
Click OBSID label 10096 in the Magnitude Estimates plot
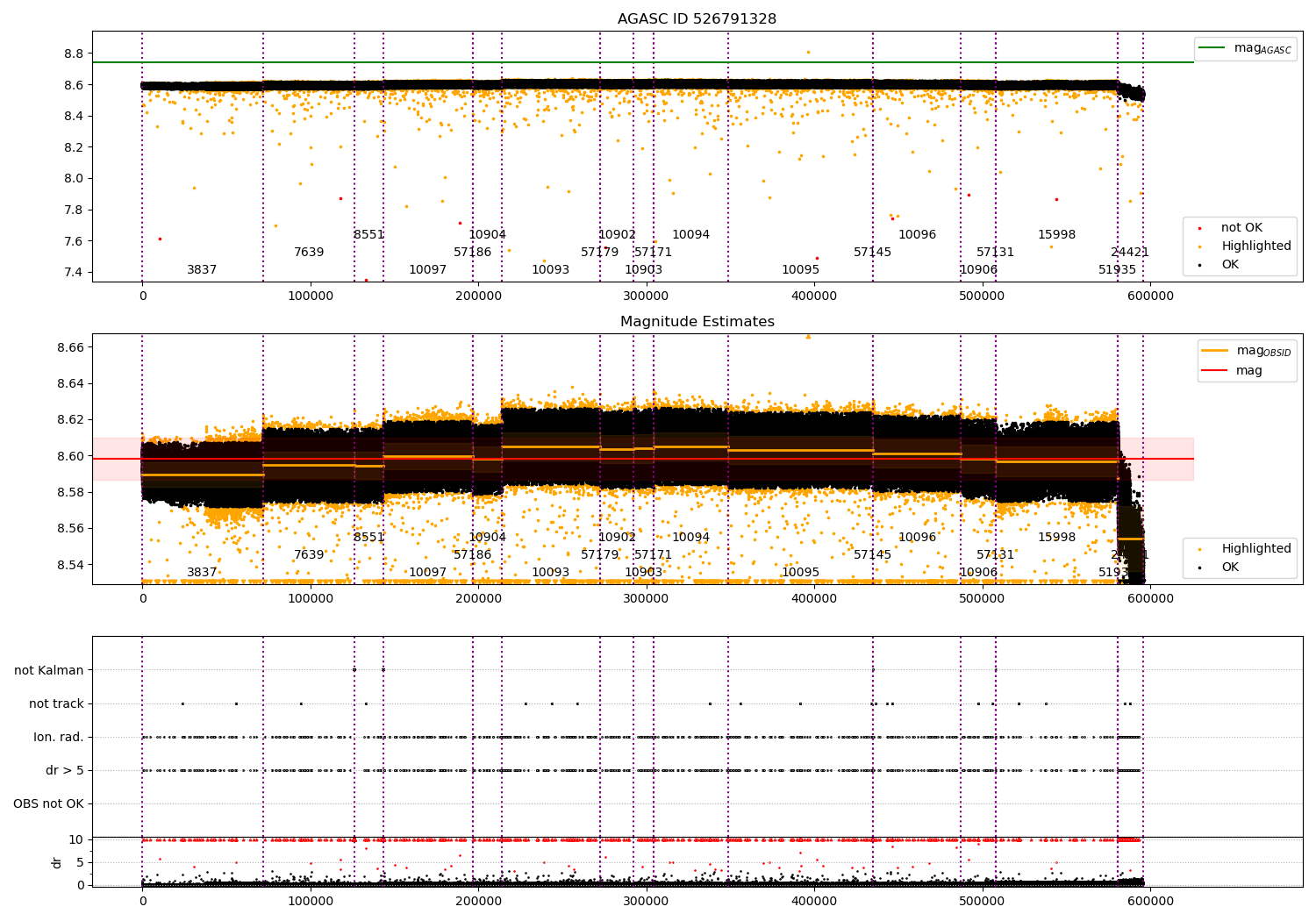[917, 538]
